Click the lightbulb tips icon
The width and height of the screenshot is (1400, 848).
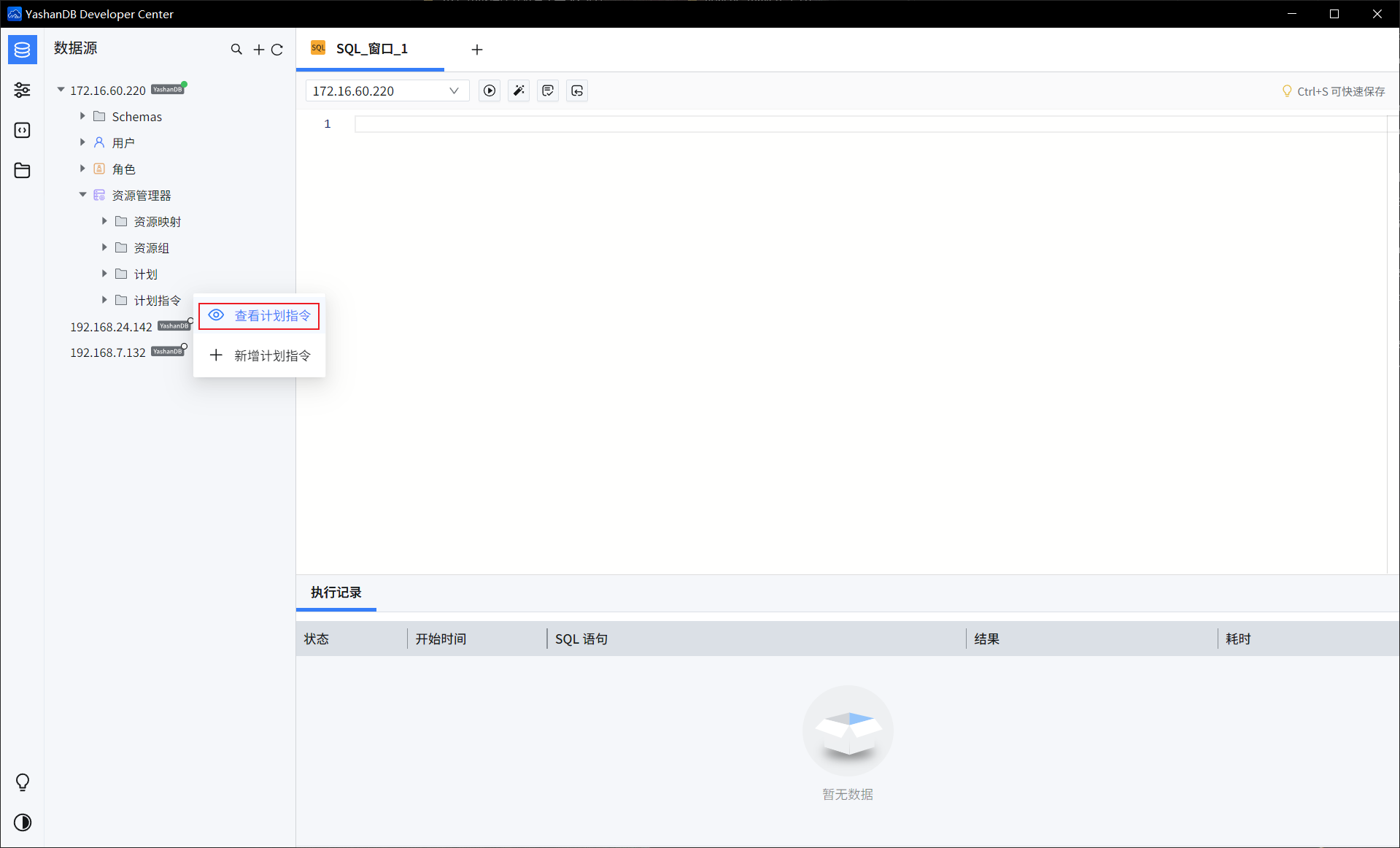click(23, 782)
